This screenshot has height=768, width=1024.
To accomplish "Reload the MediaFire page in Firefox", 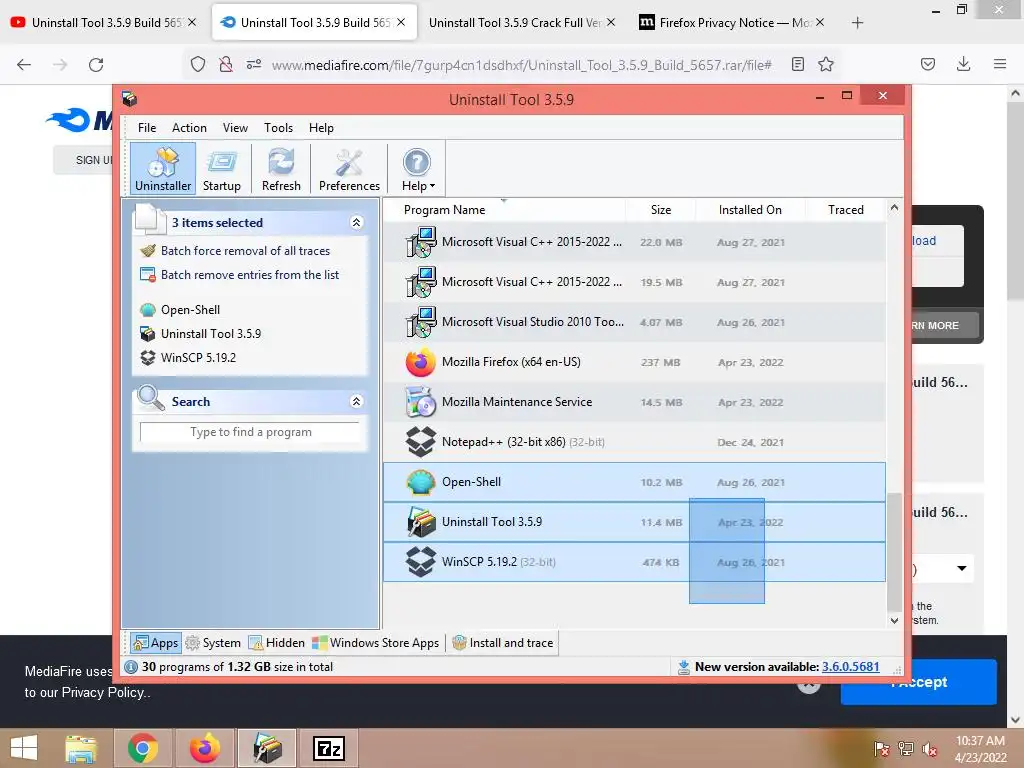I will (96, 64).
